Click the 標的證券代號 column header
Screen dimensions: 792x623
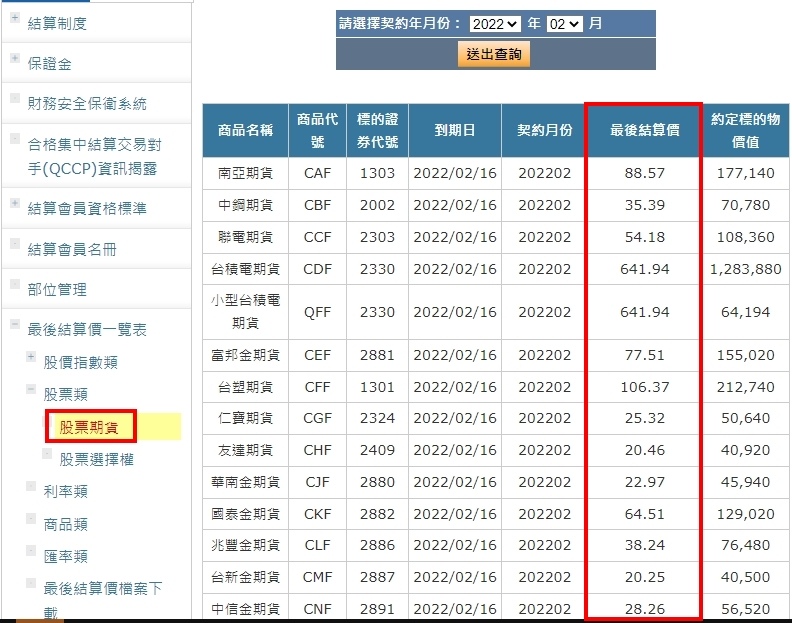377,130
